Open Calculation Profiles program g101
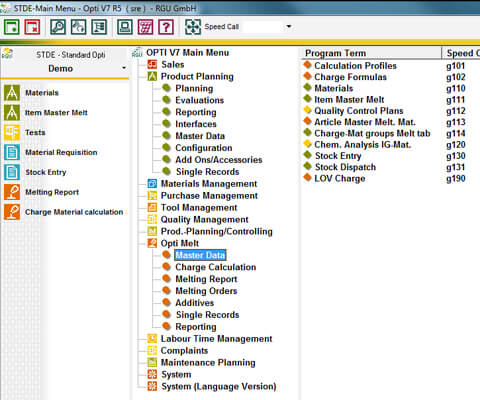The image size is (480, 400). [x=355, y=66]
